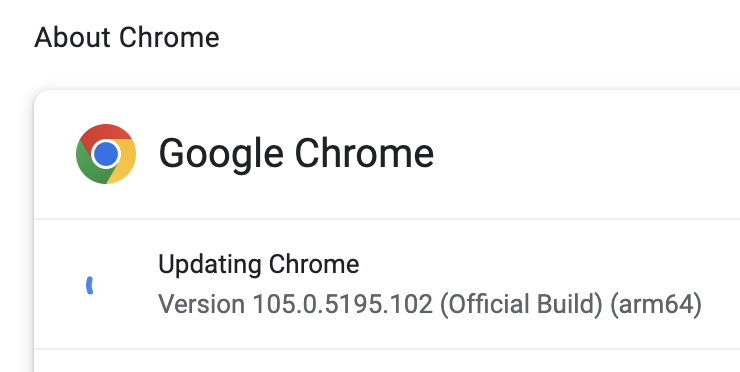The height and width of the screenshot is (372, 740).
Task: Click the version number 105.0.5195.102
Action: 343,304
